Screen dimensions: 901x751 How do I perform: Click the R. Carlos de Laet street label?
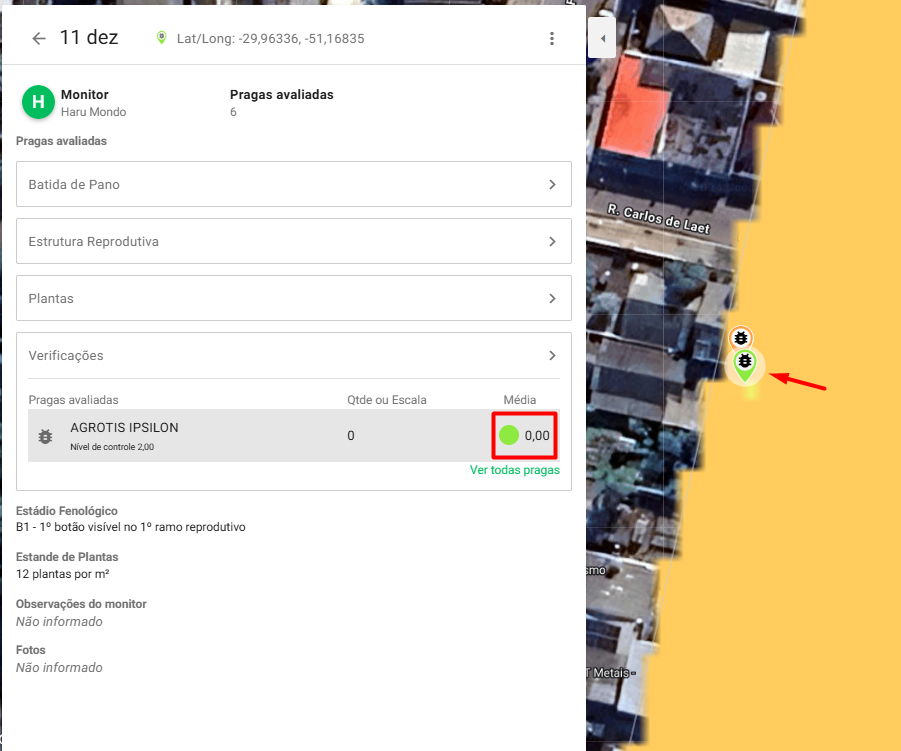pos(658,219)
